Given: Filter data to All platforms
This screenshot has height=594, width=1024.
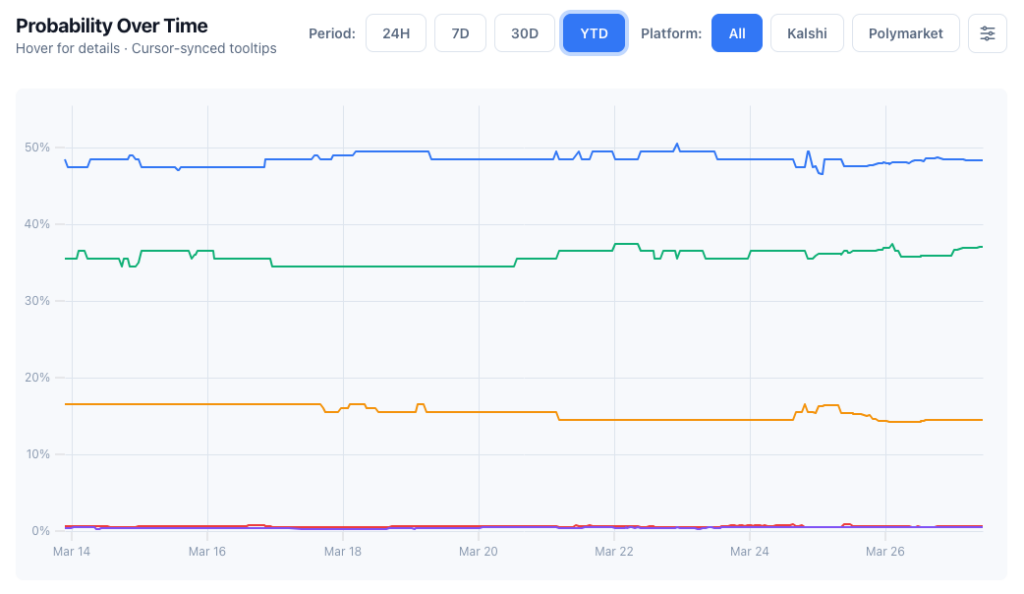Looking at the screenshot, I should coord(737,33).
